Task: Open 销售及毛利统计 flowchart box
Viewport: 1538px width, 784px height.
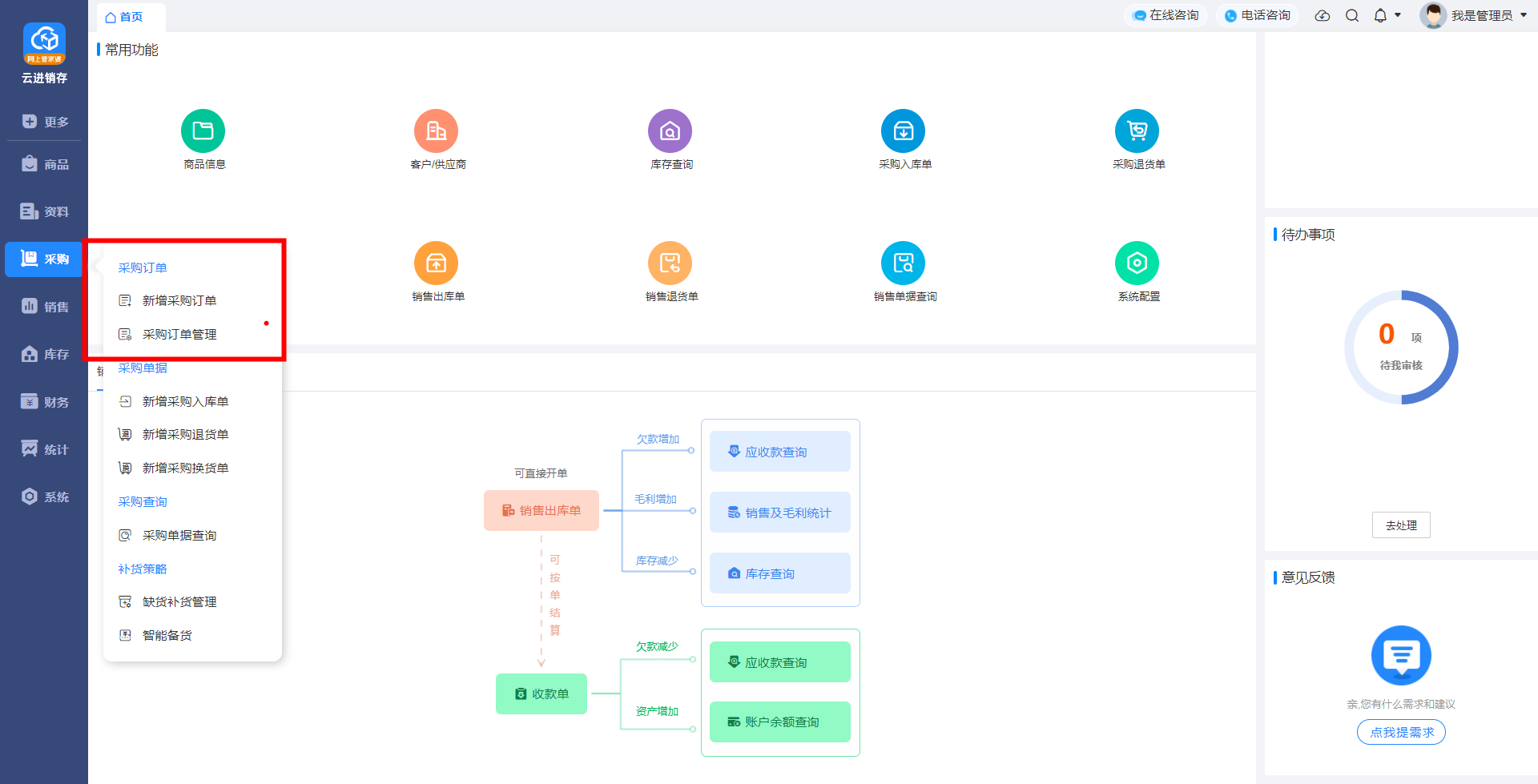Action: click(780, 513)
